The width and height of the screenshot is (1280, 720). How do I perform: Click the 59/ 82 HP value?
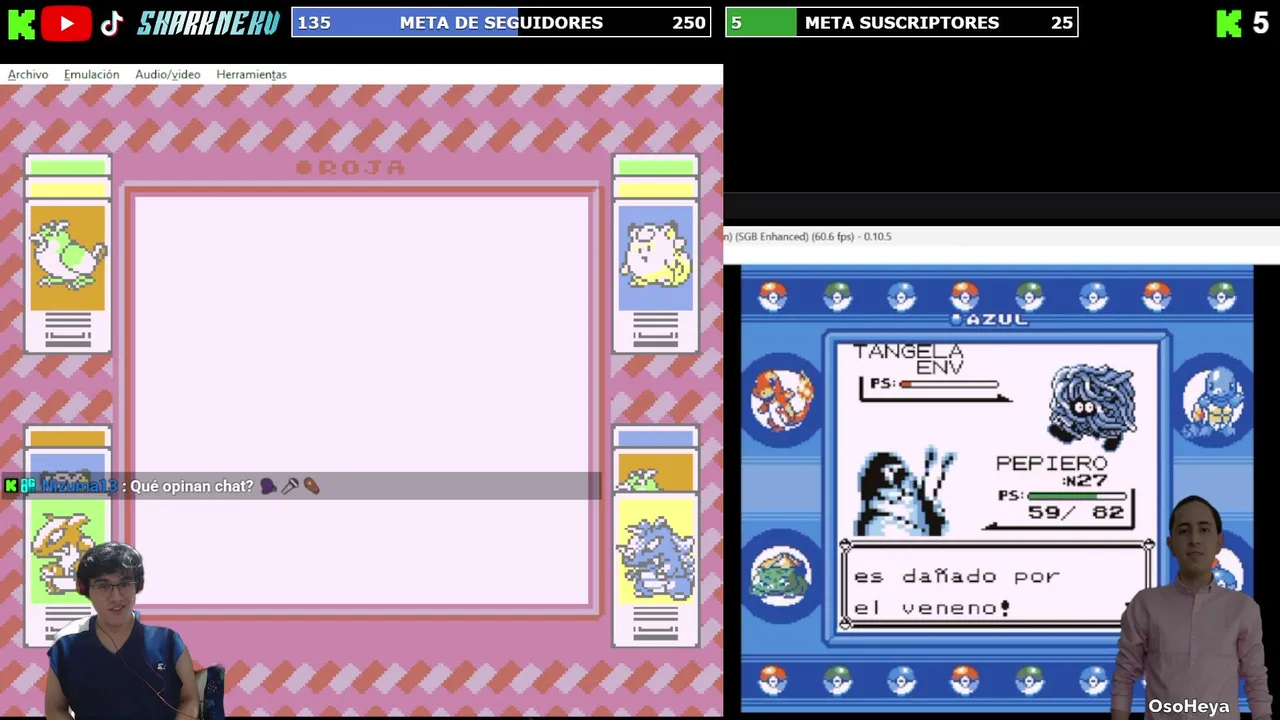click(1075, 512)
